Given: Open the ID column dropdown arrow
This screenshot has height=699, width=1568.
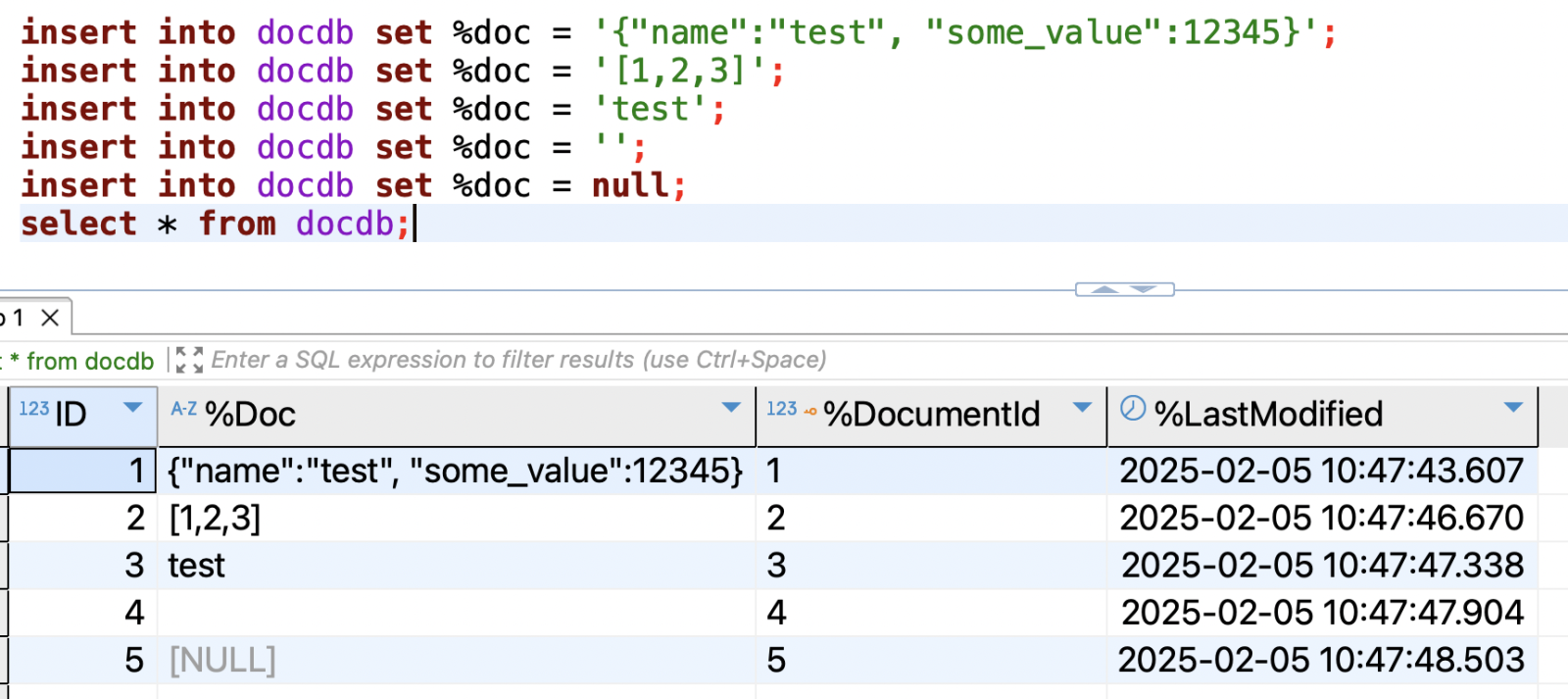Looking at the screenshot, I should [132, 408].
